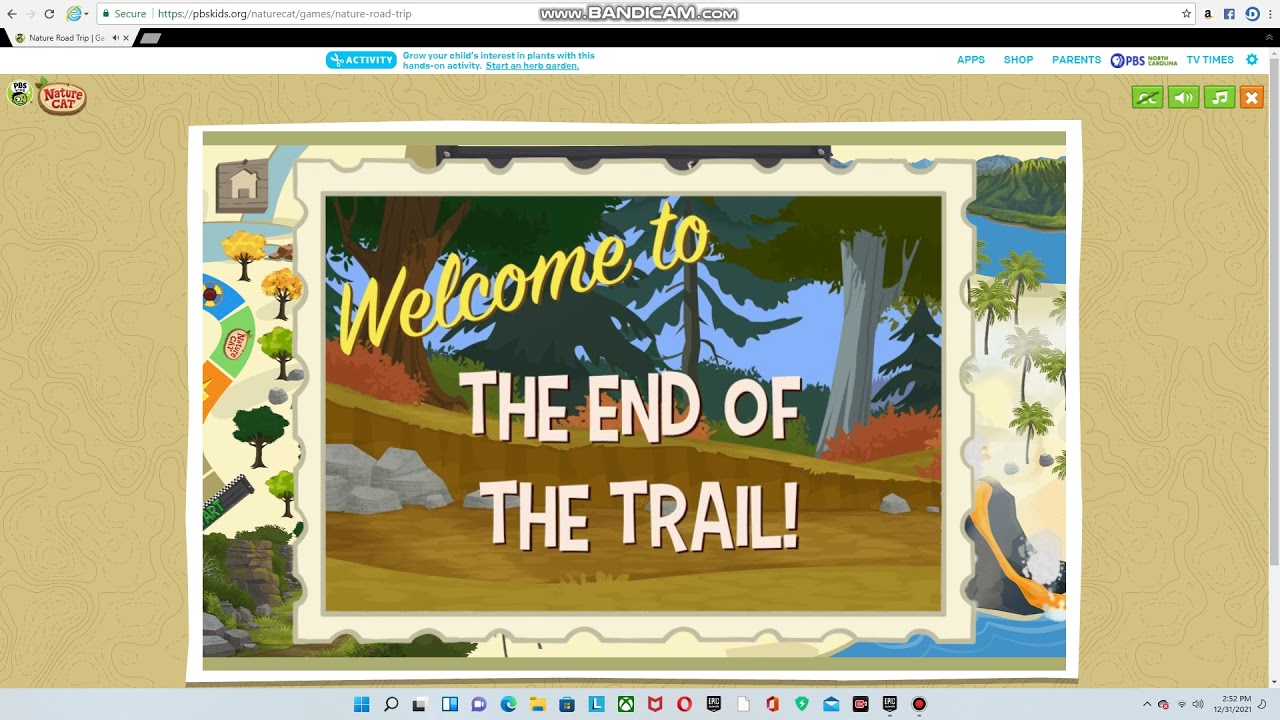Click the Welcome to End of Trail postcard
The image size is (1280, 720).
point(633,403)
